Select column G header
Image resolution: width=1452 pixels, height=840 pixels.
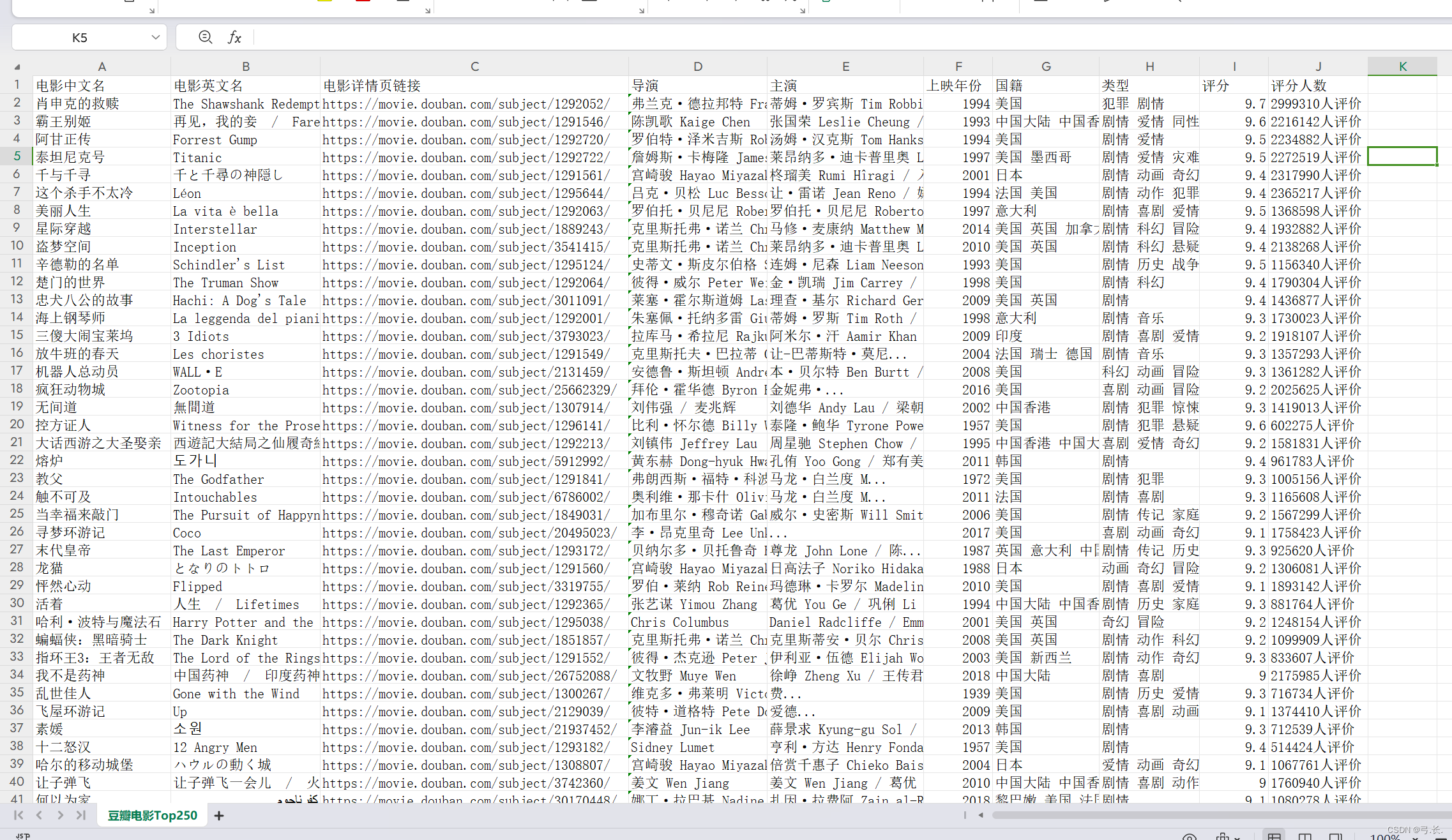point(1046,66)
